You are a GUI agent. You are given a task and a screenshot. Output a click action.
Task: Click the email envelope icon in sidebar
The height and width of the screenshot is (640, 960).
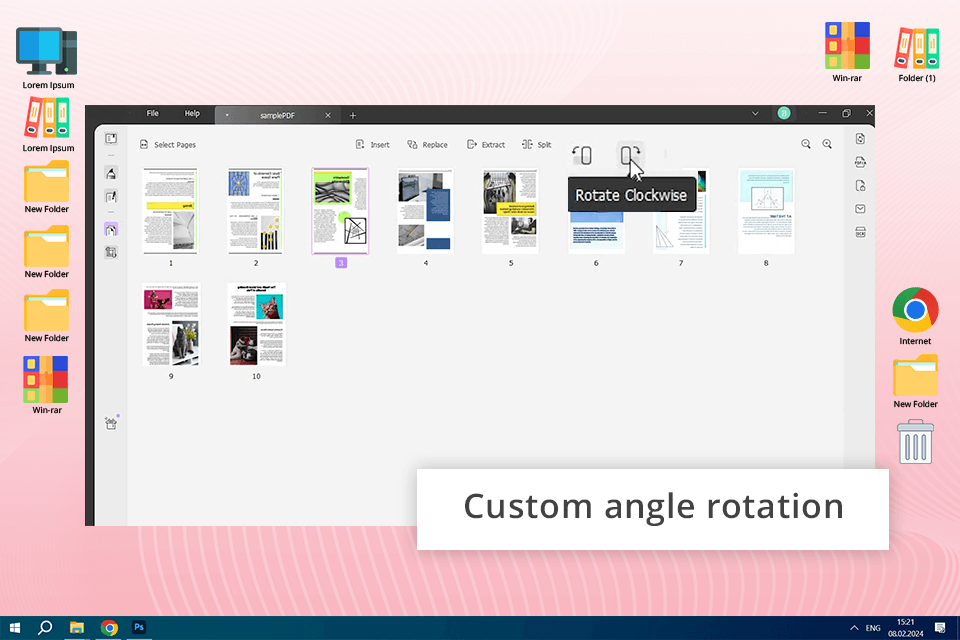pyautogui.click(x=860, y=209)
